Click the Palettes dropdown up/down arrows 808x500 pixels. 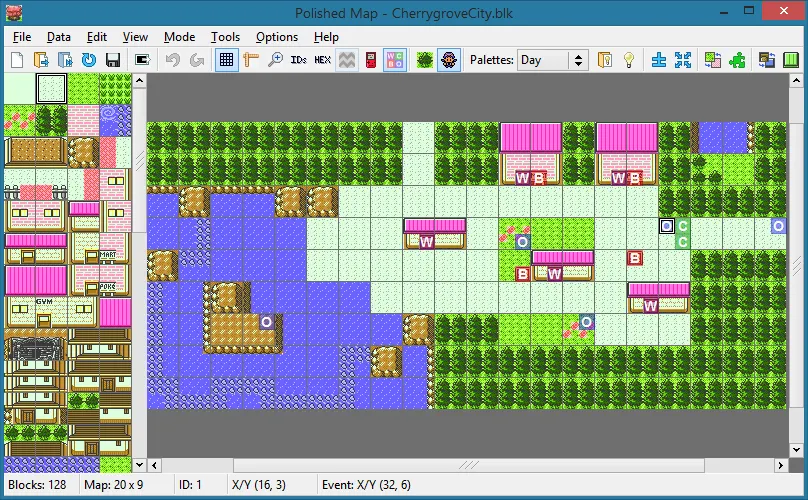pyautogui.click(x=578, y=60)
